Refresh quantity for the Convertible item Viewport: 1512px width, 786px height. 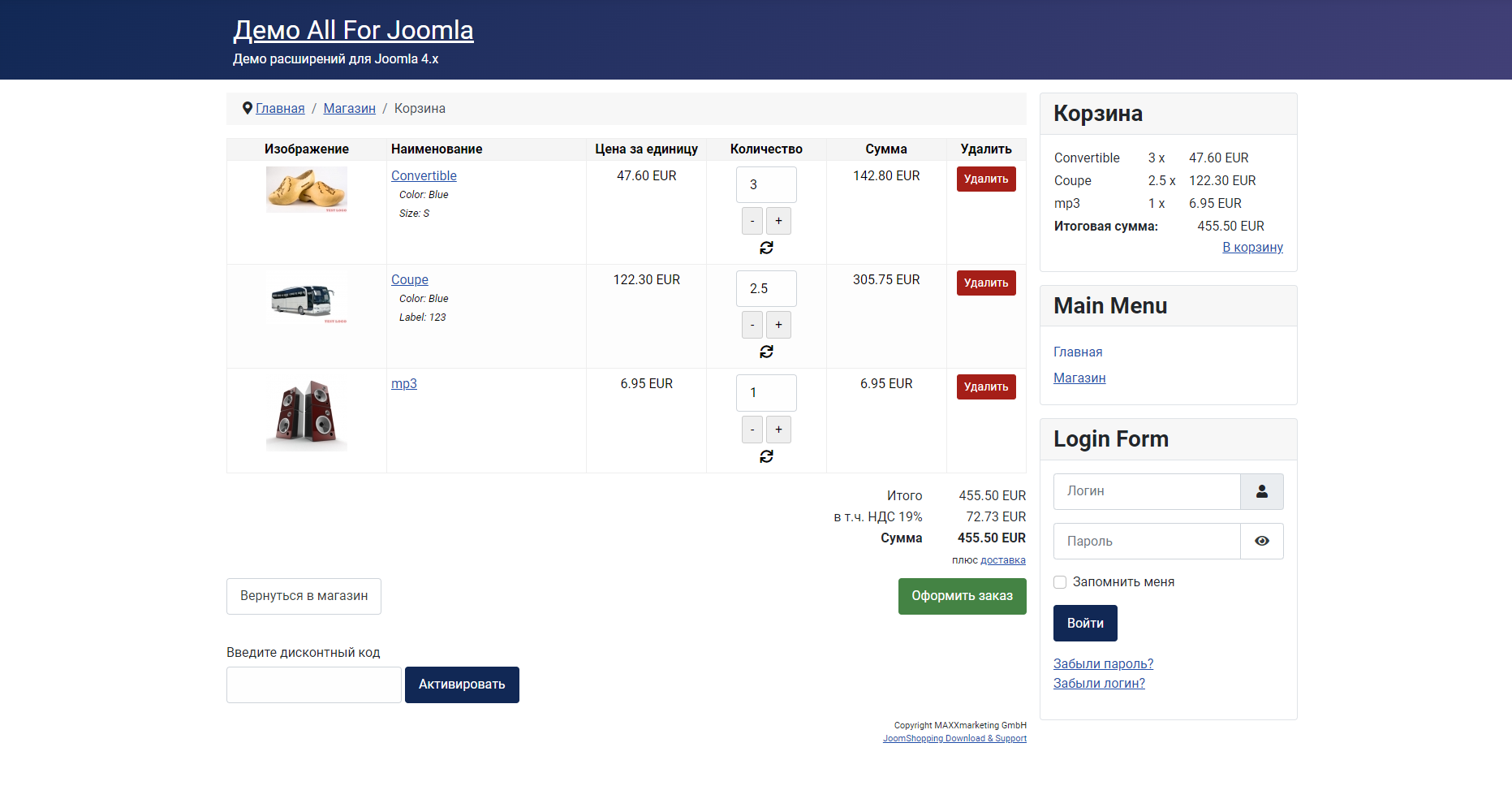coord(766,248)
